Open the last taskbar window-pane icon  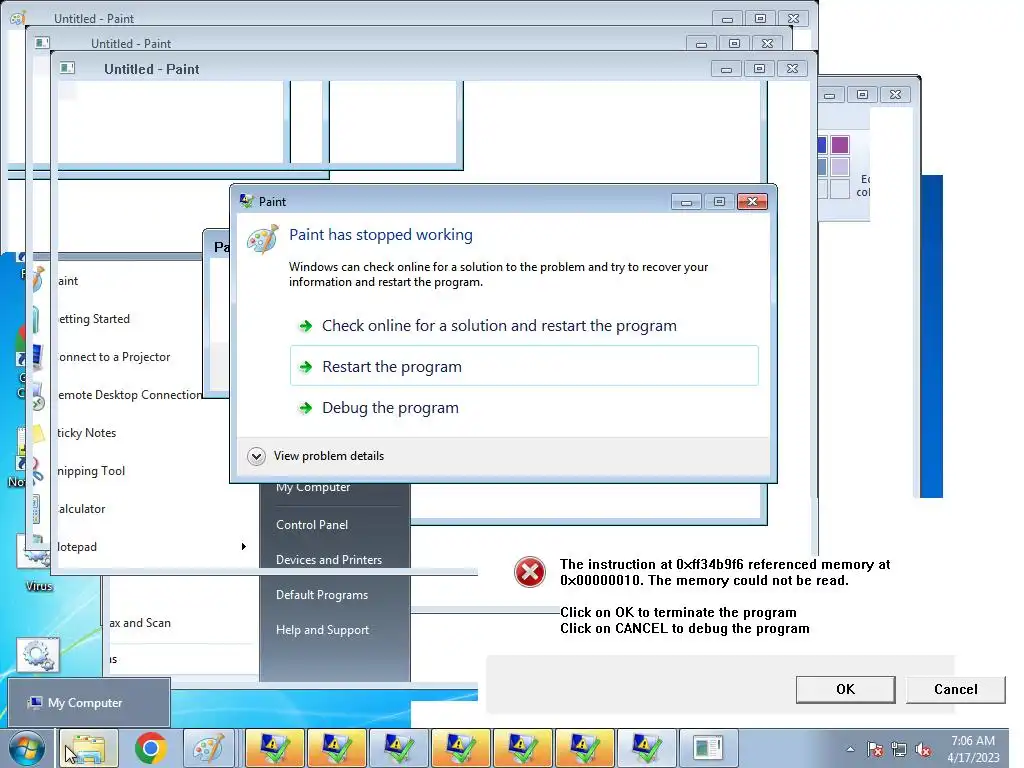pyautogui.click(x=708, y=748)
